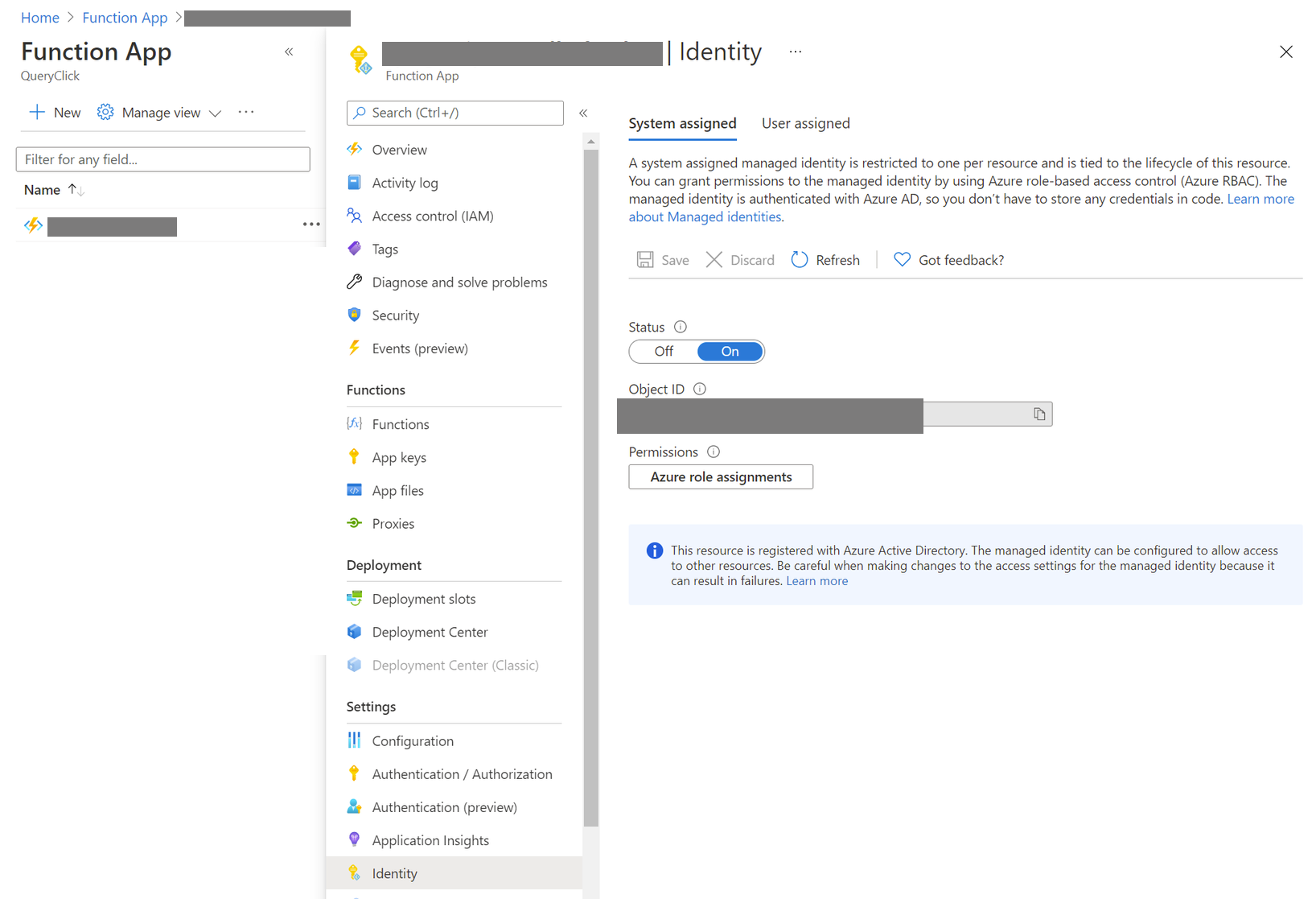Image resolution: width=1316 pixels, height=899 pixels.
Task: Set managed identity Status to On
Action: click(x=730, y=352)
